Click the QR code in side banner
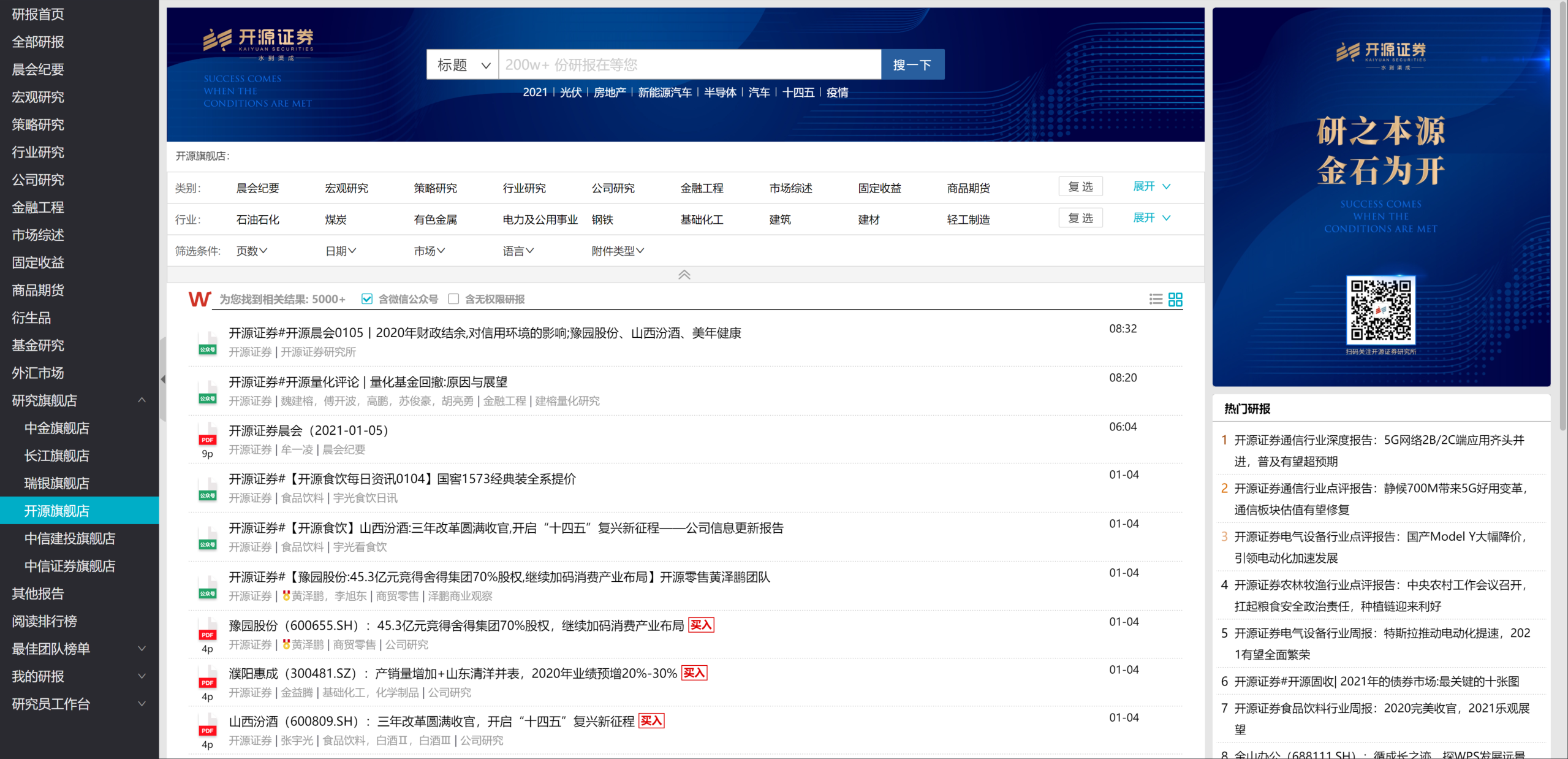The height and width of the screenshot is (759, 1568). pos(1381,310)
